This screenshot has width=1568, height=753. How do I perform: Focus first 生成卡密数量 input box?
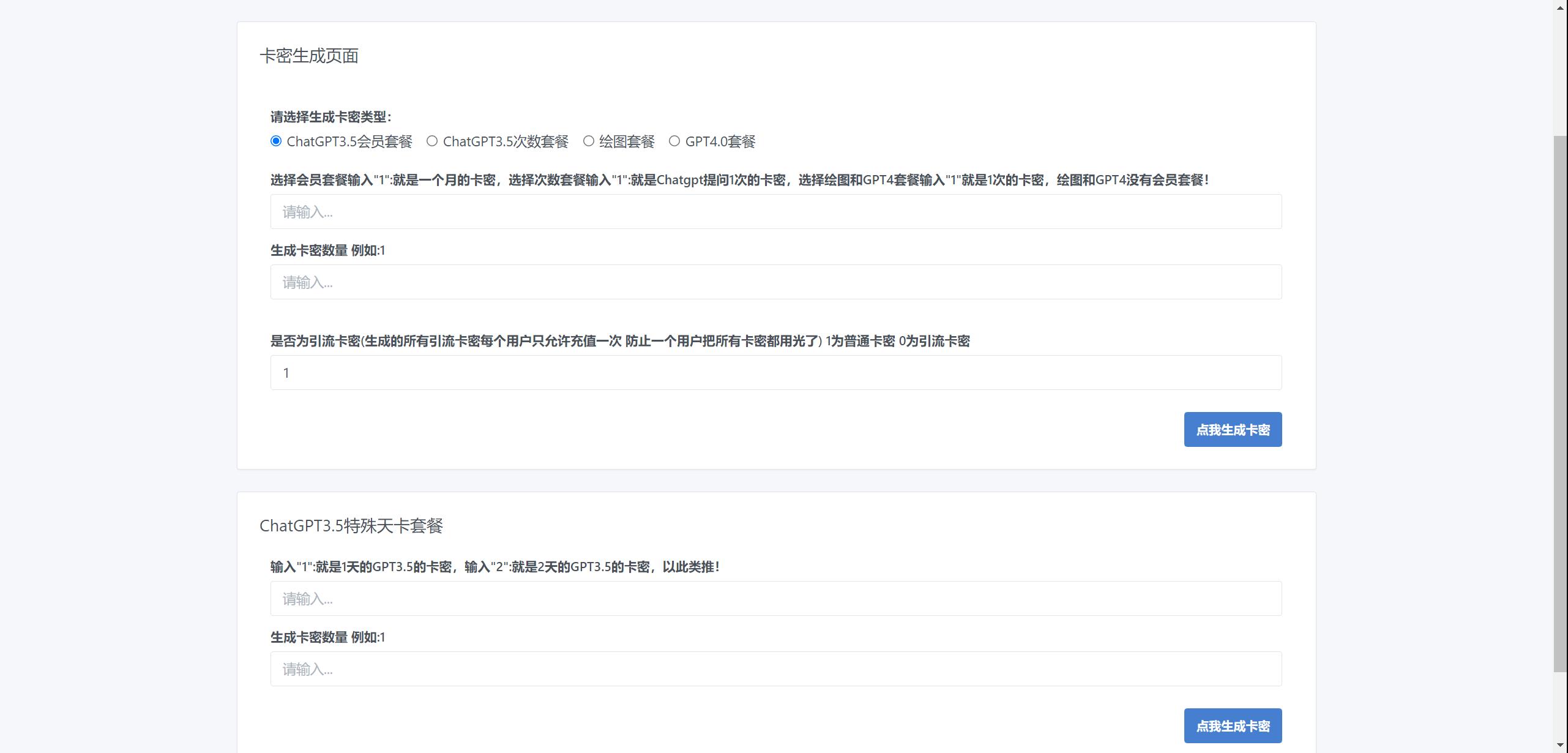coord(775,282)
